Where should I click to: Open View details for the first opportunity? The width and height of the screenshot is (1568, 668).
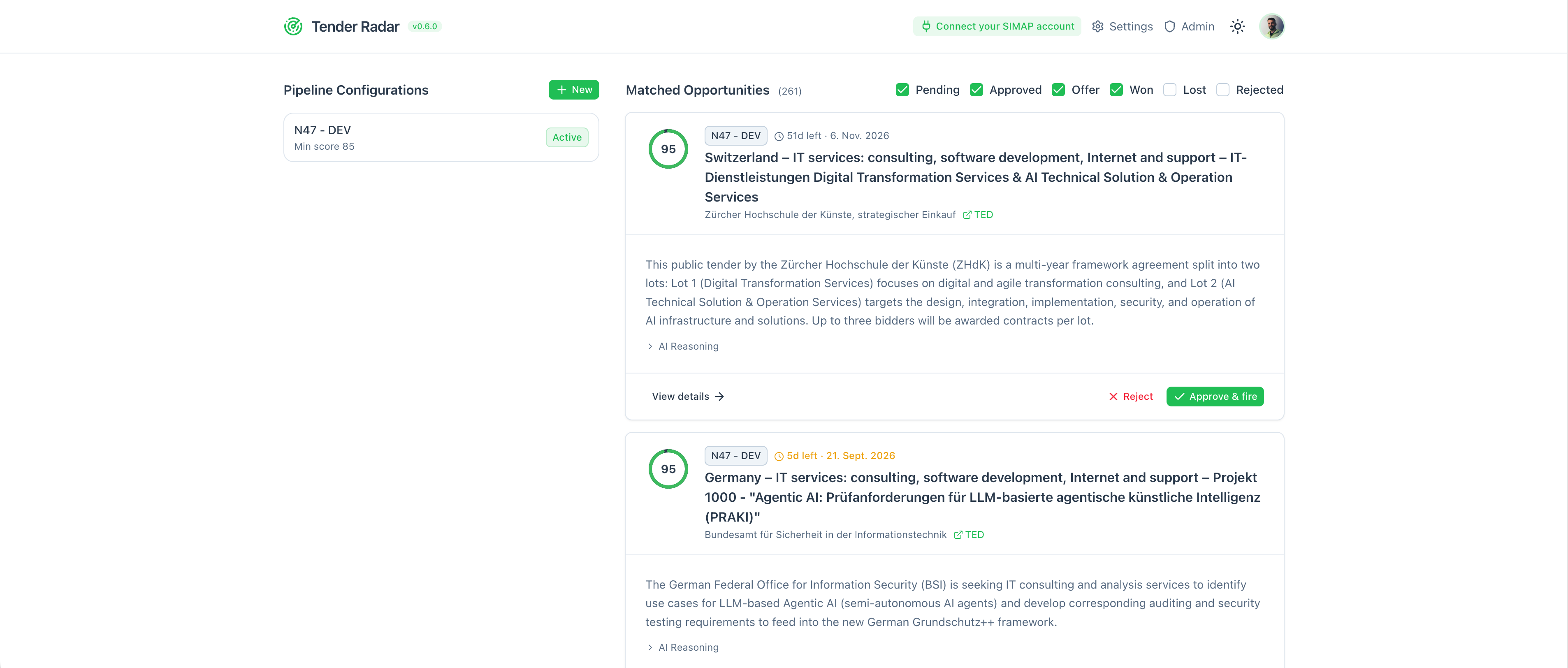[x=688, y=397]
